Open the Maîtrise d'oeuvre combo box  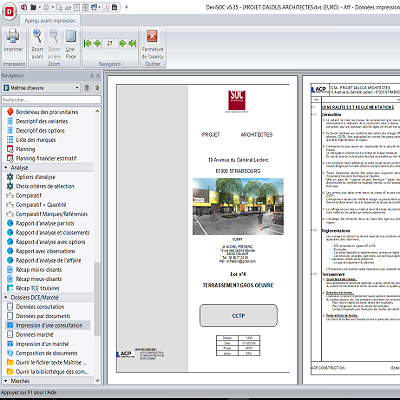click(x=41, y=88)
